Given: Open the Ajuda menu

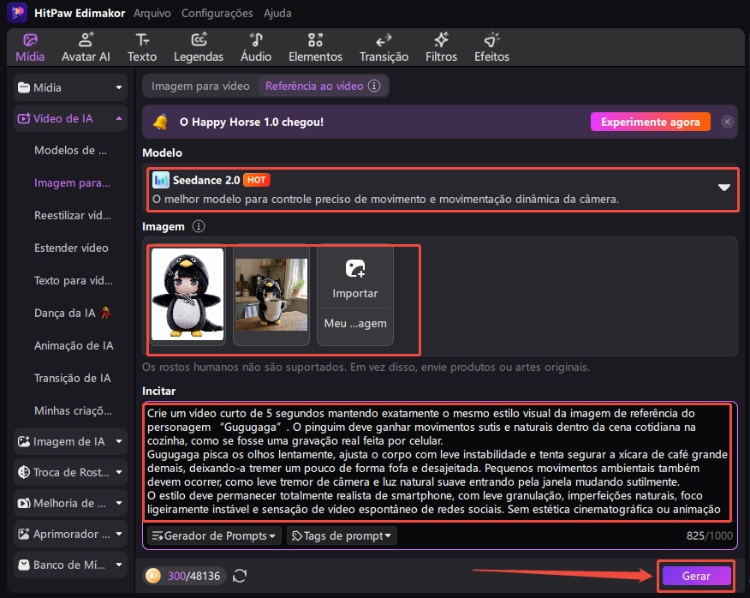Looking at the screenshot, I should pos(277,13).
